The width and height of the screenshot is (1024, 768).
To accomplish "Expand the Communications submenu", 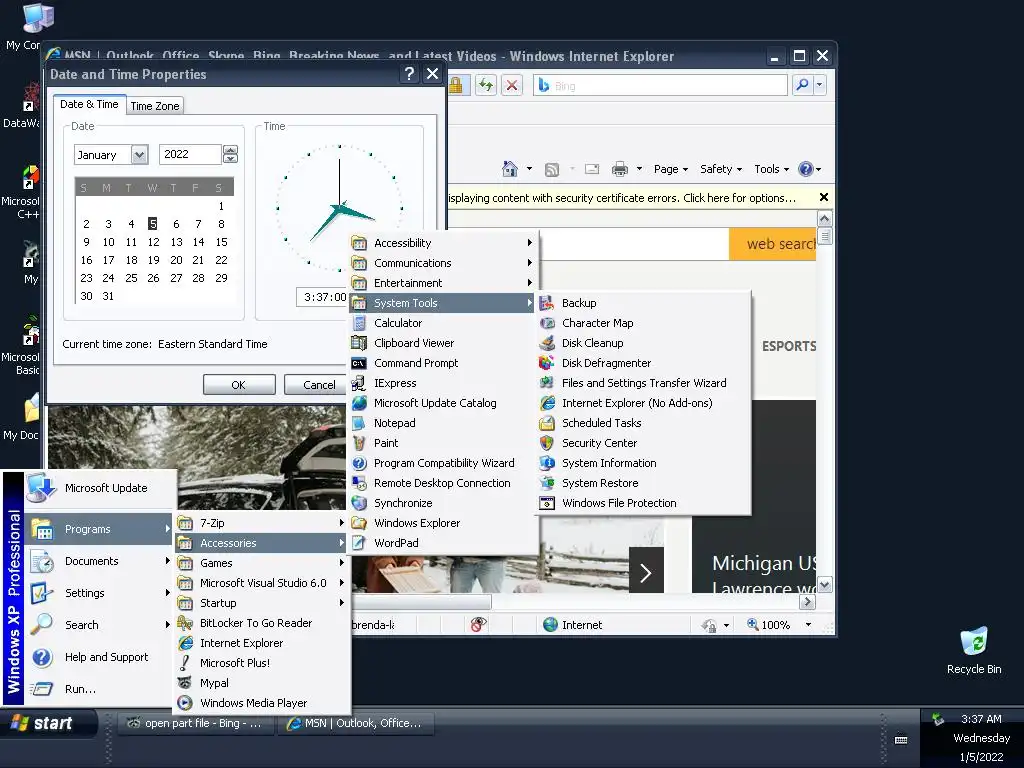I will (442, 263).
